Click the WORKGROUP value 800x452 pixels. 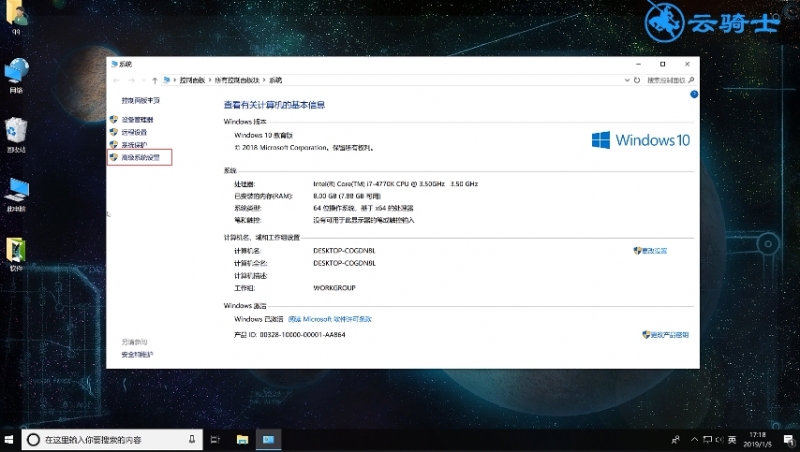coord(334,288)
